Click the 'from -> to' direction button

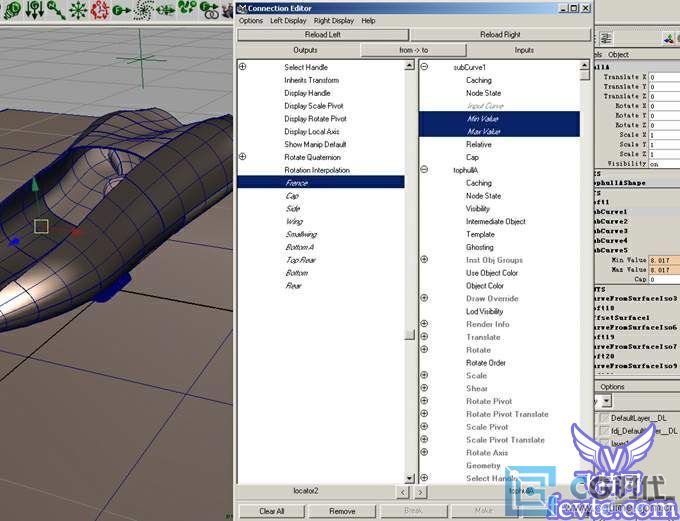[413, 50]
